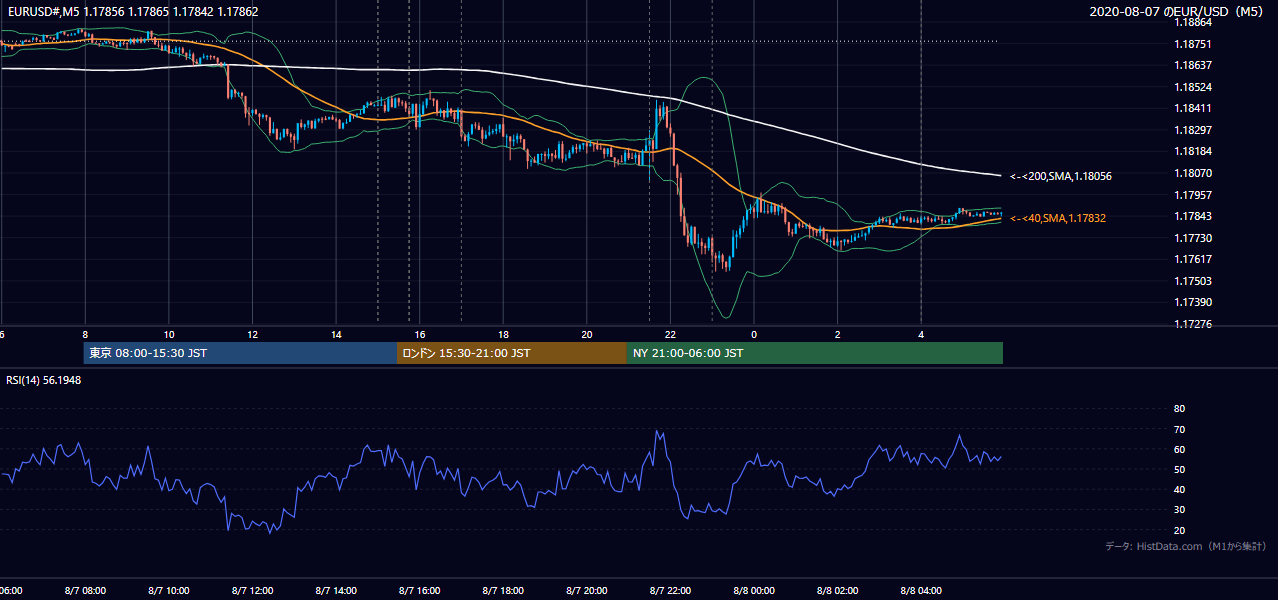The width and height of the screenshot is (1278, 600).
Task: Click the 8/8 00:00 time label
Action: point(754,591)
